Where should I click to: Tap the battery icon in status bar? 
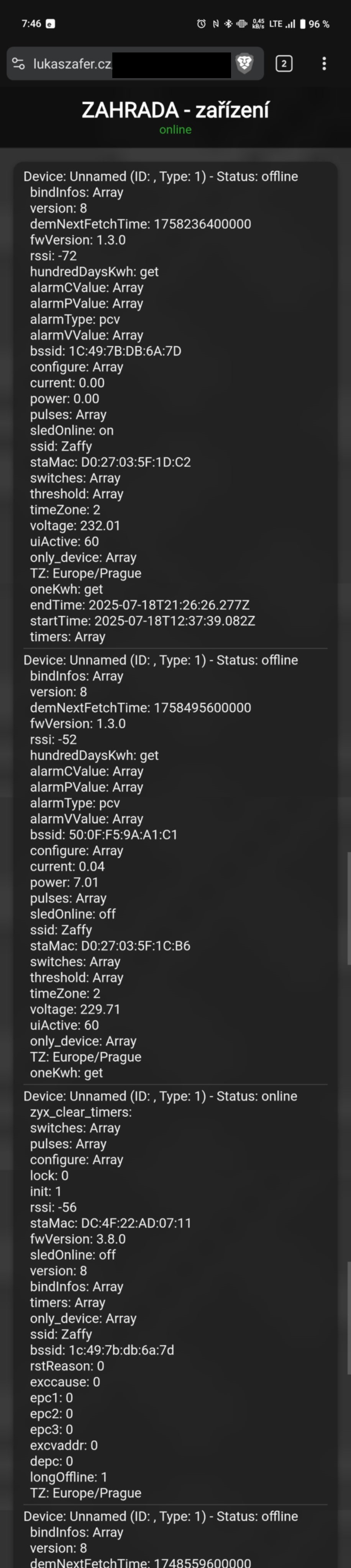coord(303,24)
